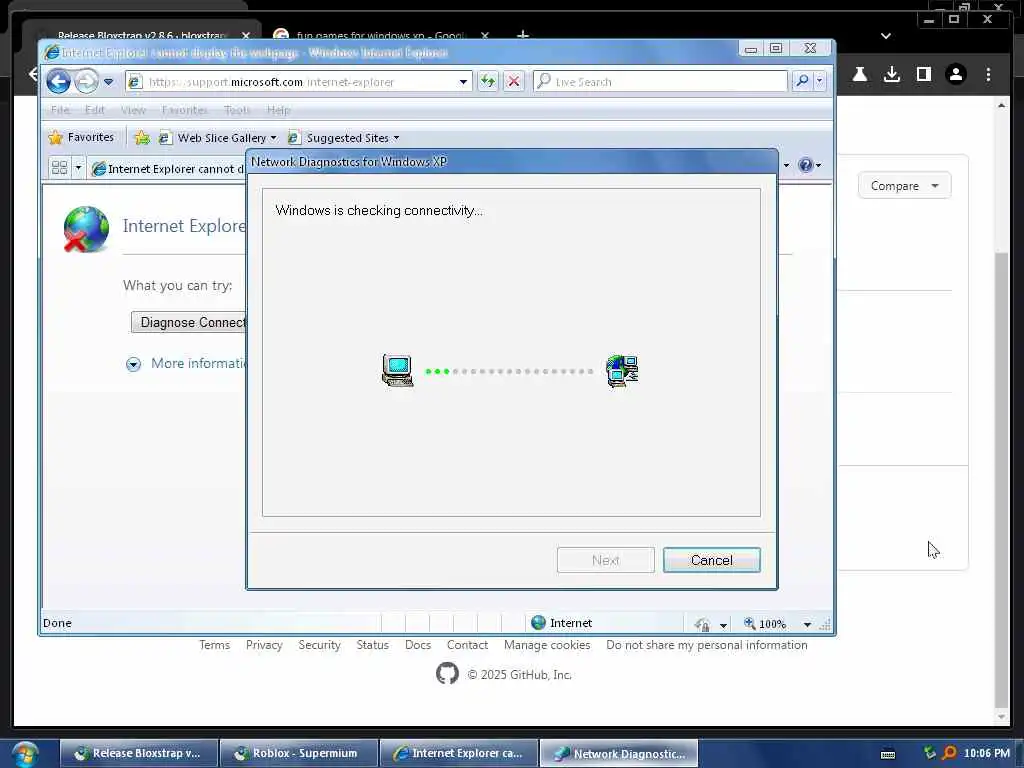Open search provider options dropdown arrow
1024x768 pixels.
tap(820, 81)
